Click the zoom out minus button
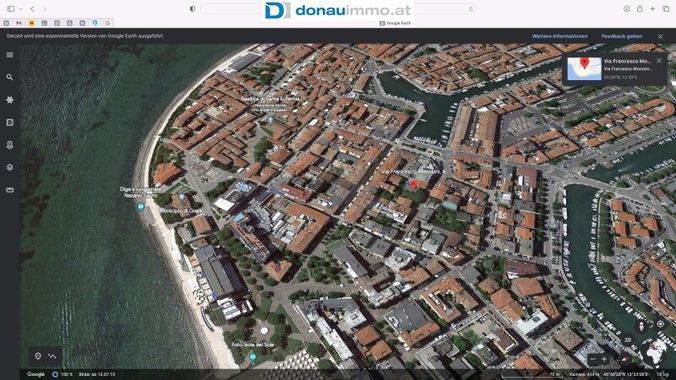Screen dimensions: 676x380 tap(593, 359)
